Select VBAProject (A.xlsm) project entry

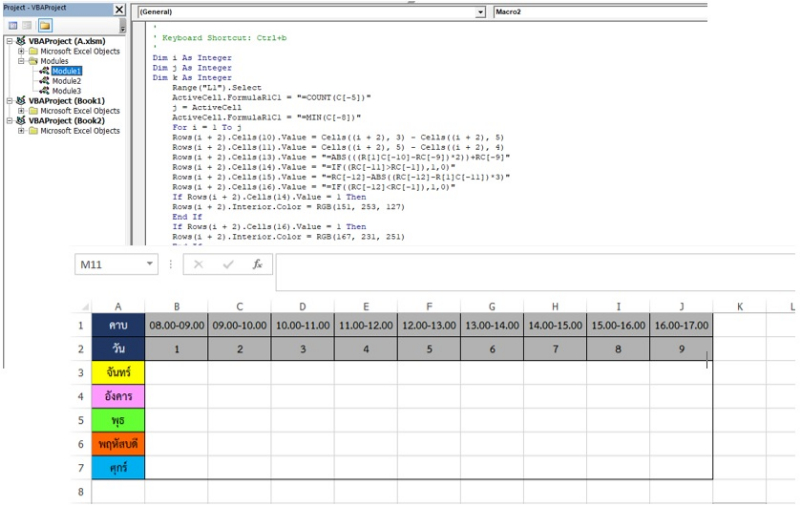[67, 41]
